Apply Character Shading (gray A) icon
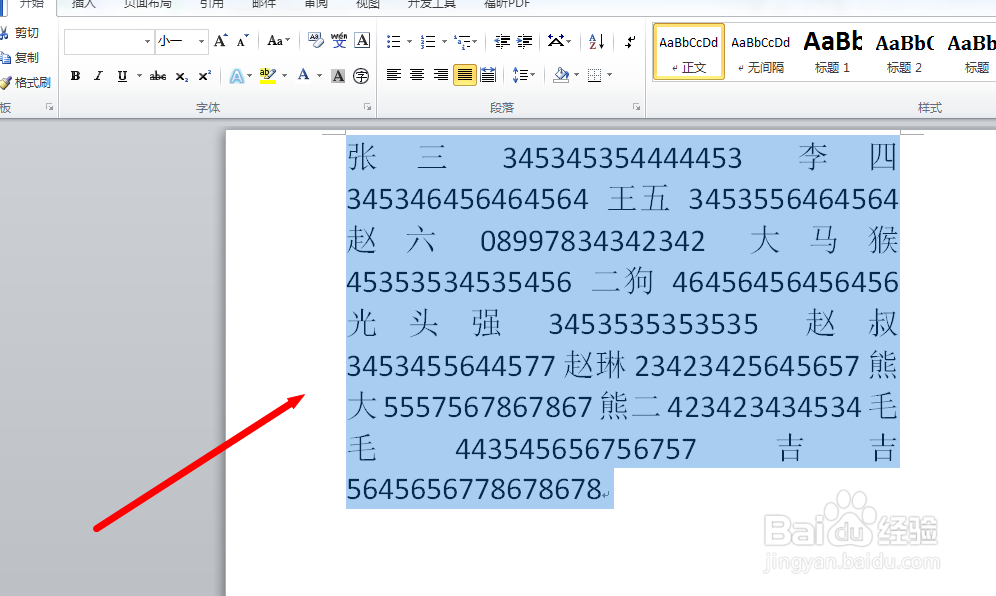The width and height of the screenshot is (996, 596). click(339, 76)
